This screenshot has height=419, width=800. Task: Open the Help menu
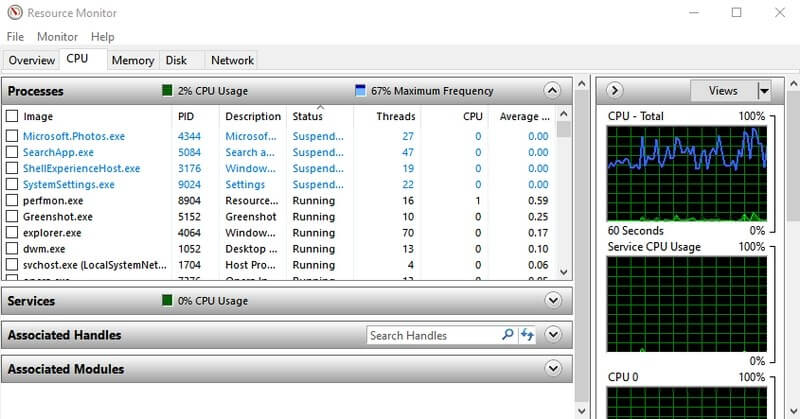(103, 37)
